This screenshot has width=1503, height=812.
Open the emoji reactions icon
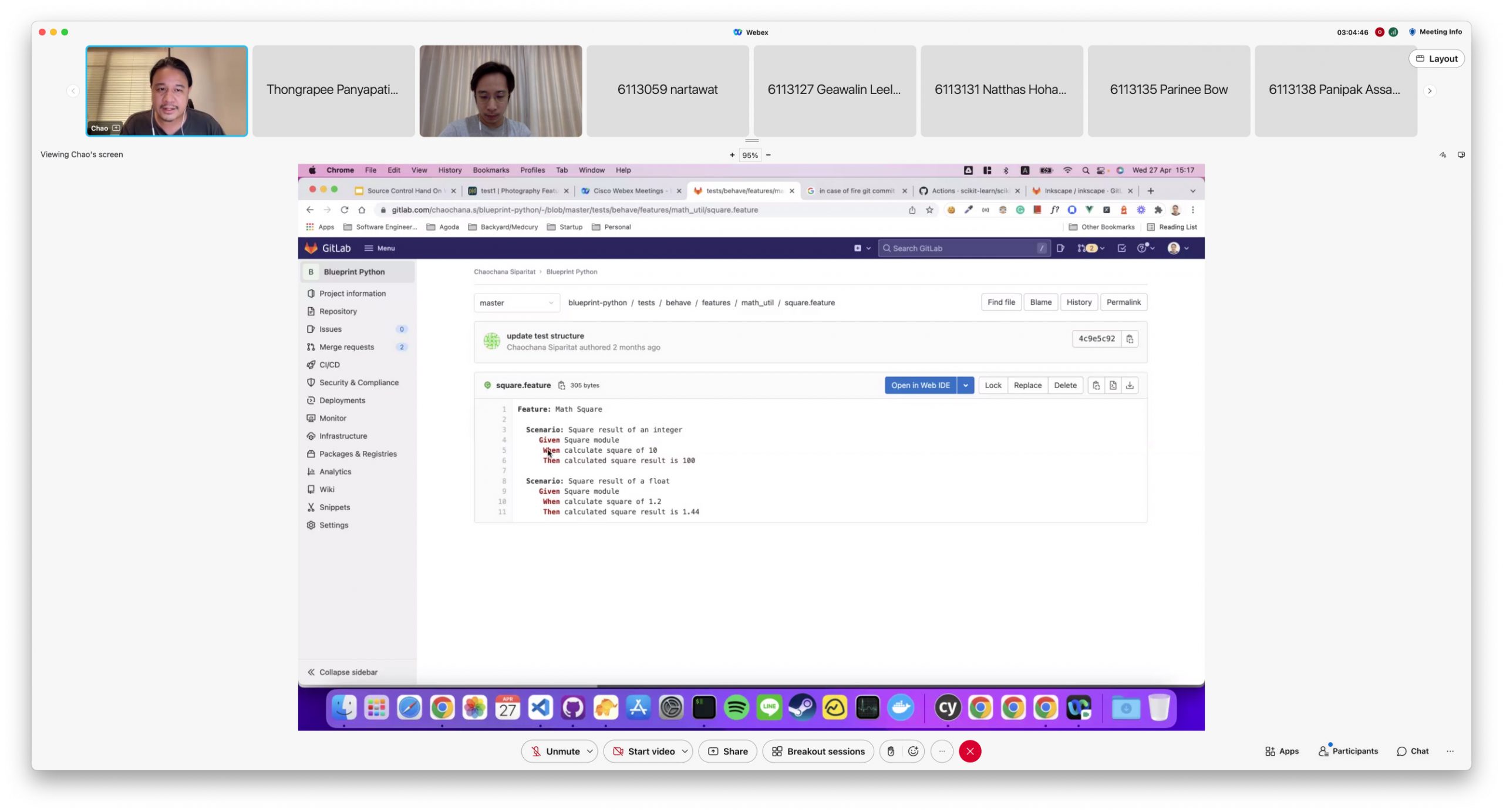(x=913, y=751)
